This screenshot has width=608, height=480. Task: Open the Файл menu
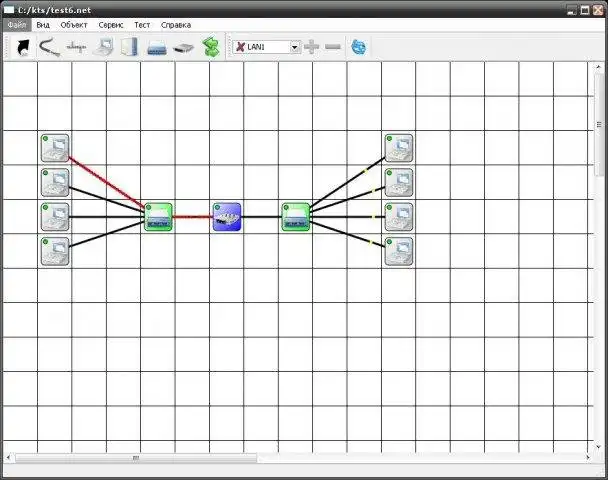pyautogui.click(x=17, y=25)
